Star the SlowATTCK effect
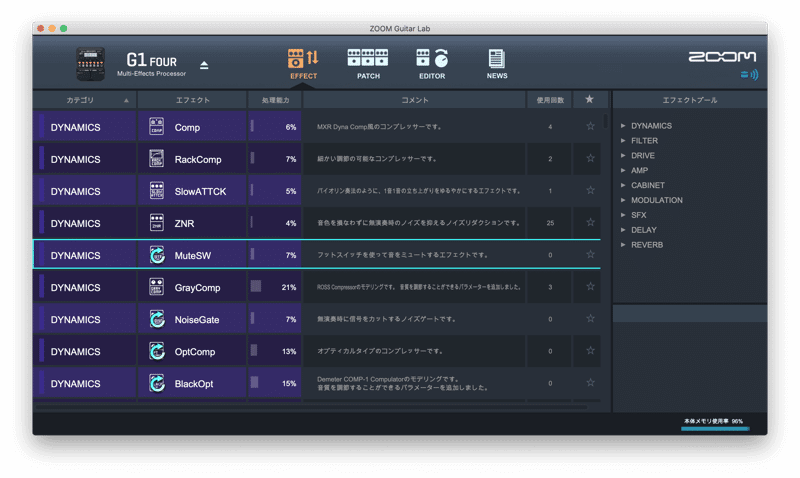 pyautogui.click(x=590, y=190)
